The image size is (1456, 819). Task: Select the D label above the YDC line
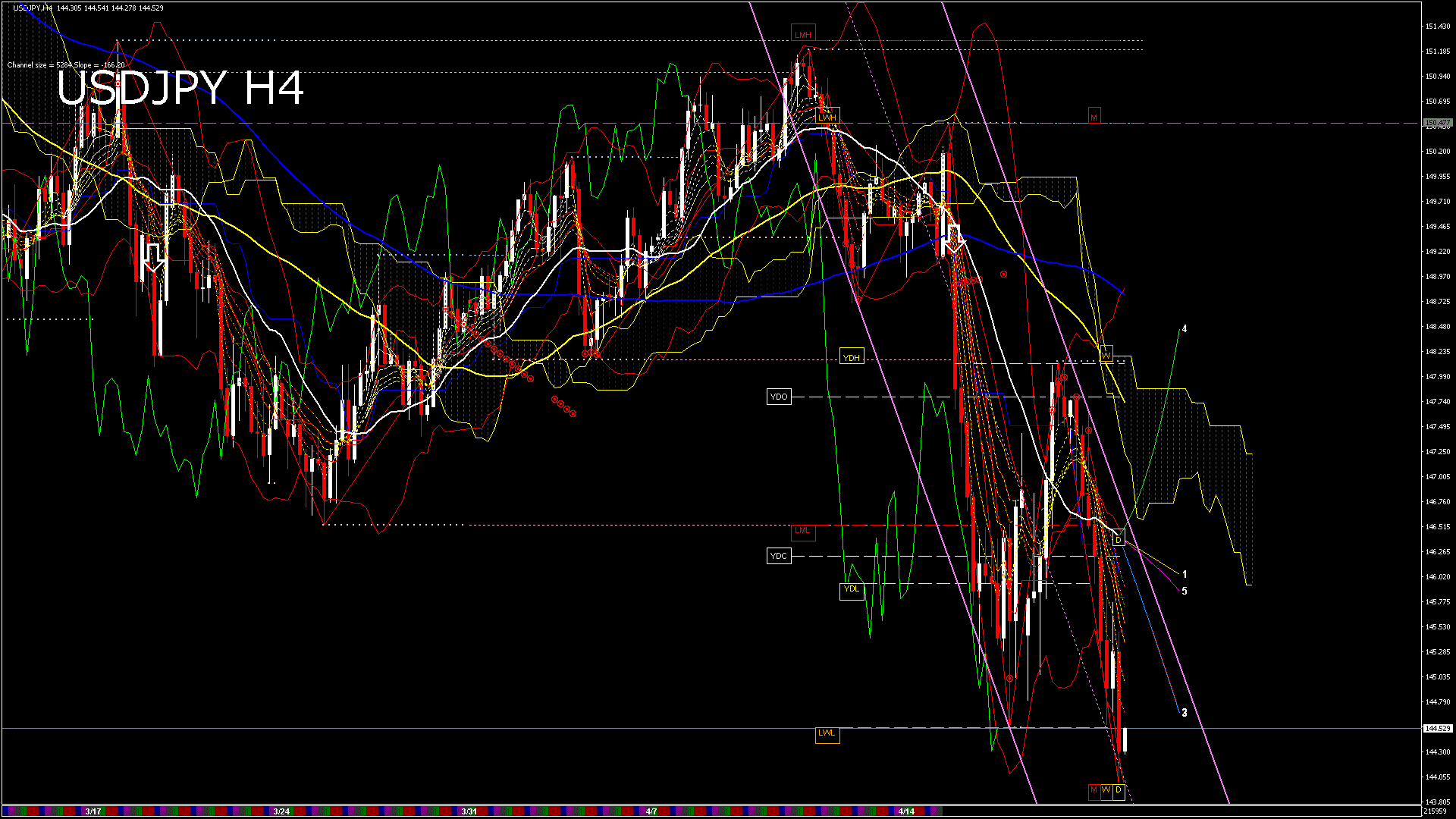click(1119, 538)
